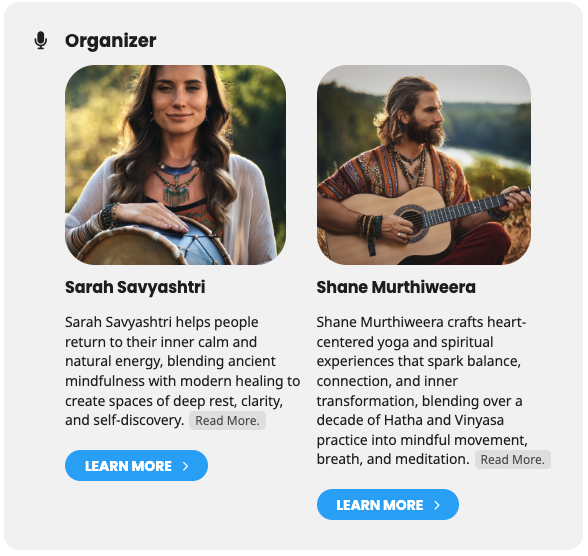Click the Shane Murthiweera name heading
This screenshot has height=556, width=588.
(396, 287)
